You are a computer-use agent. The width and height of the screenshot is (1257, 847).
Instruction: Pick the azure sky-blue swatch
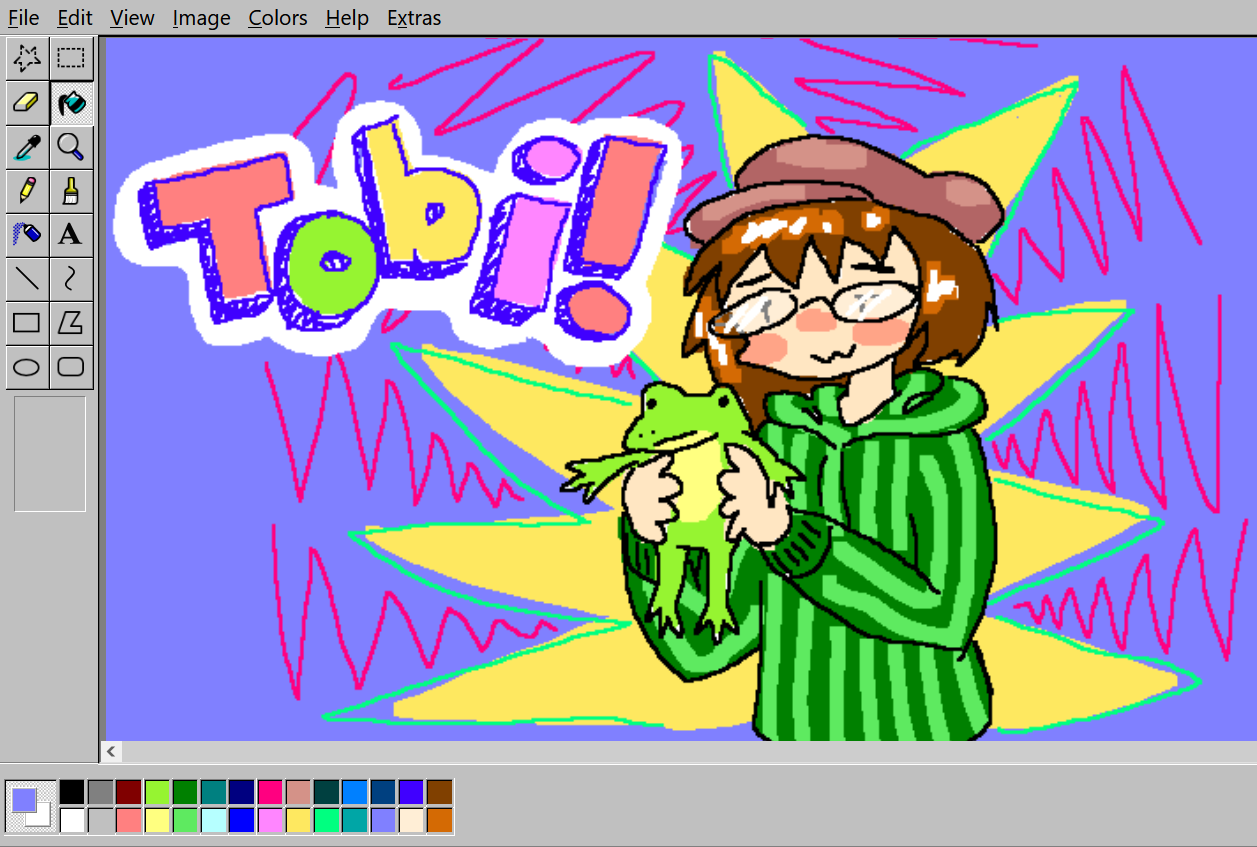[355, 792]
